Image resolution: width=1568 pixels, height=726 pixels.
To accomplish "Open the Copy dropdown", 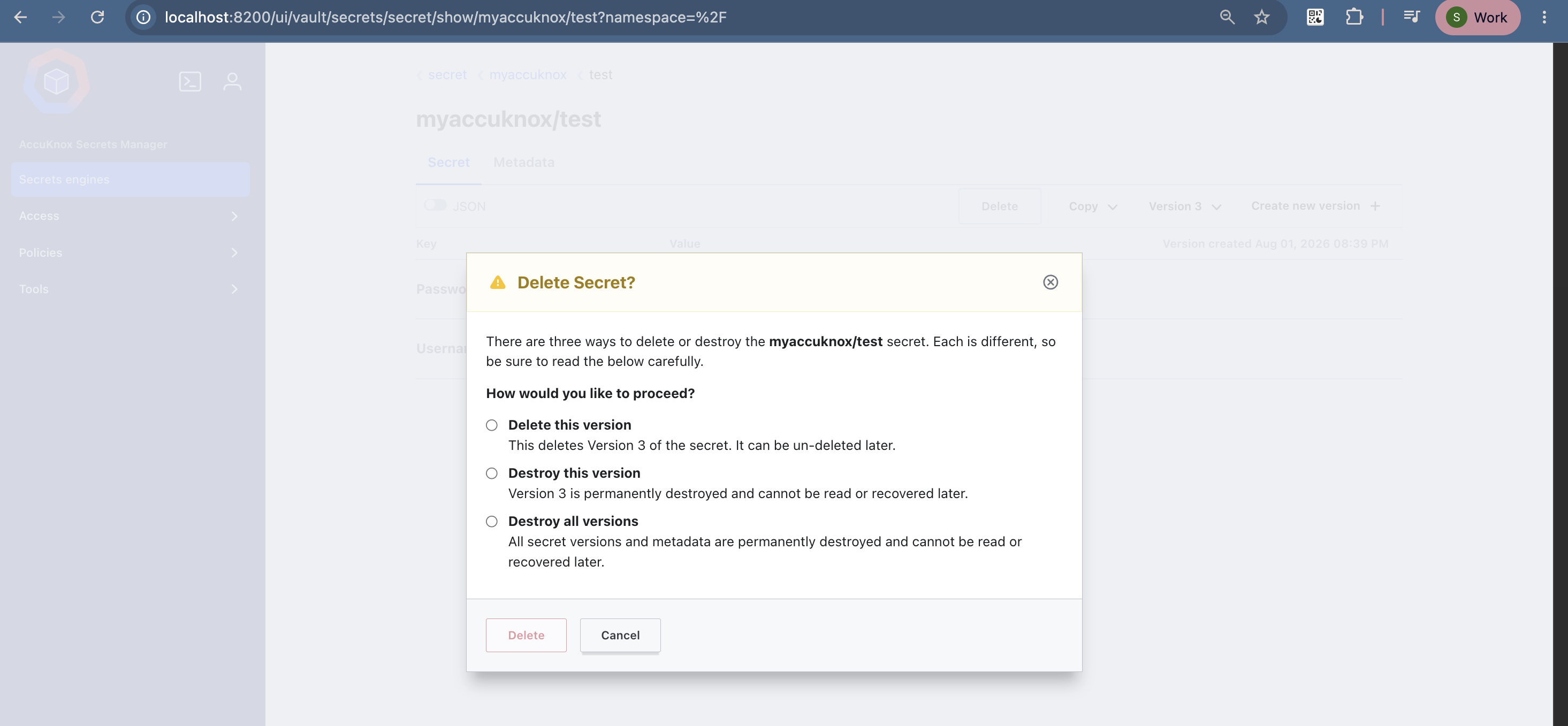I will tap(1093, 207).
